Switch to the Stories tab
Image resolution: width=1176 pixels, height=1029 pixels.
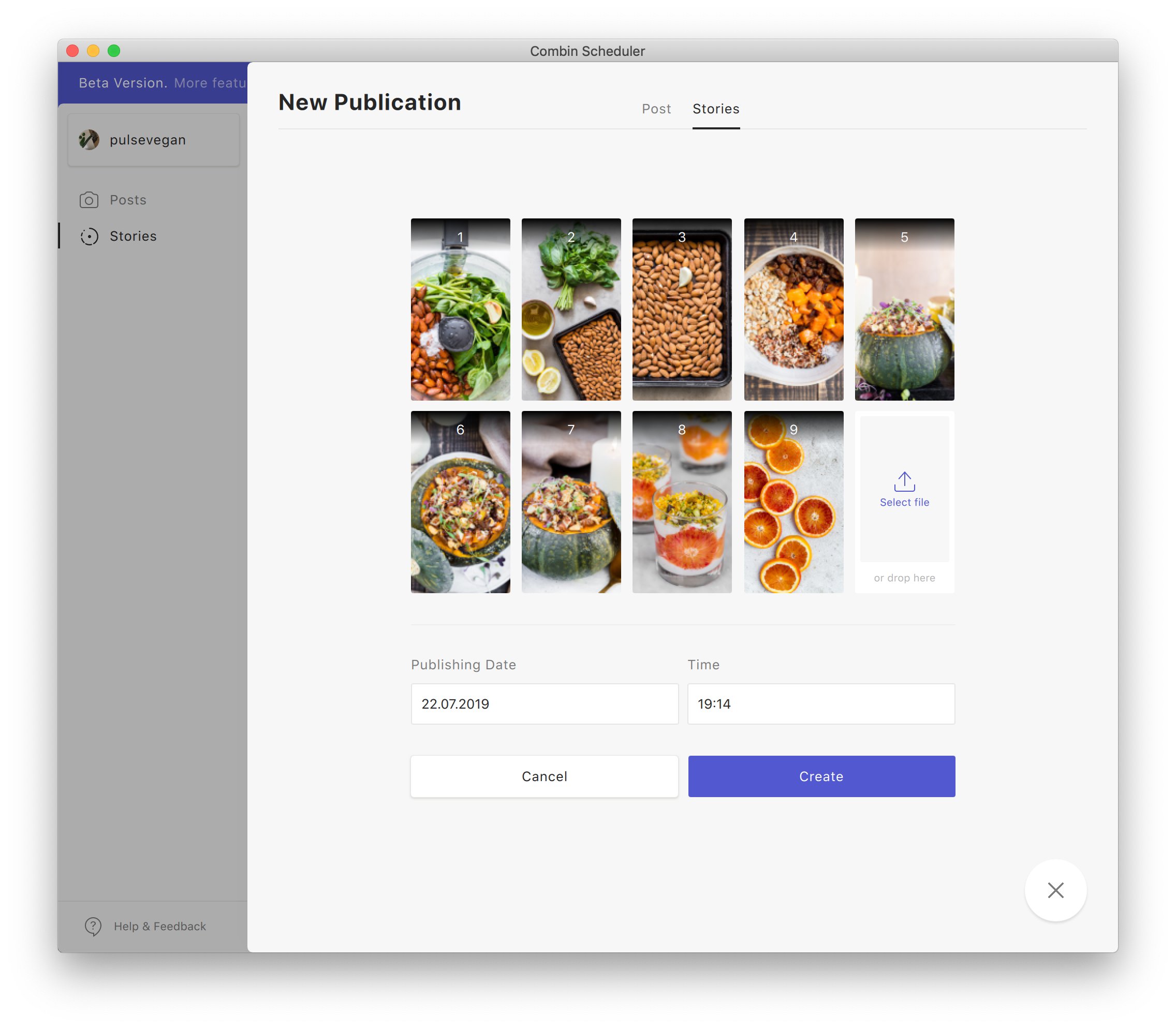tap(715, 108)
